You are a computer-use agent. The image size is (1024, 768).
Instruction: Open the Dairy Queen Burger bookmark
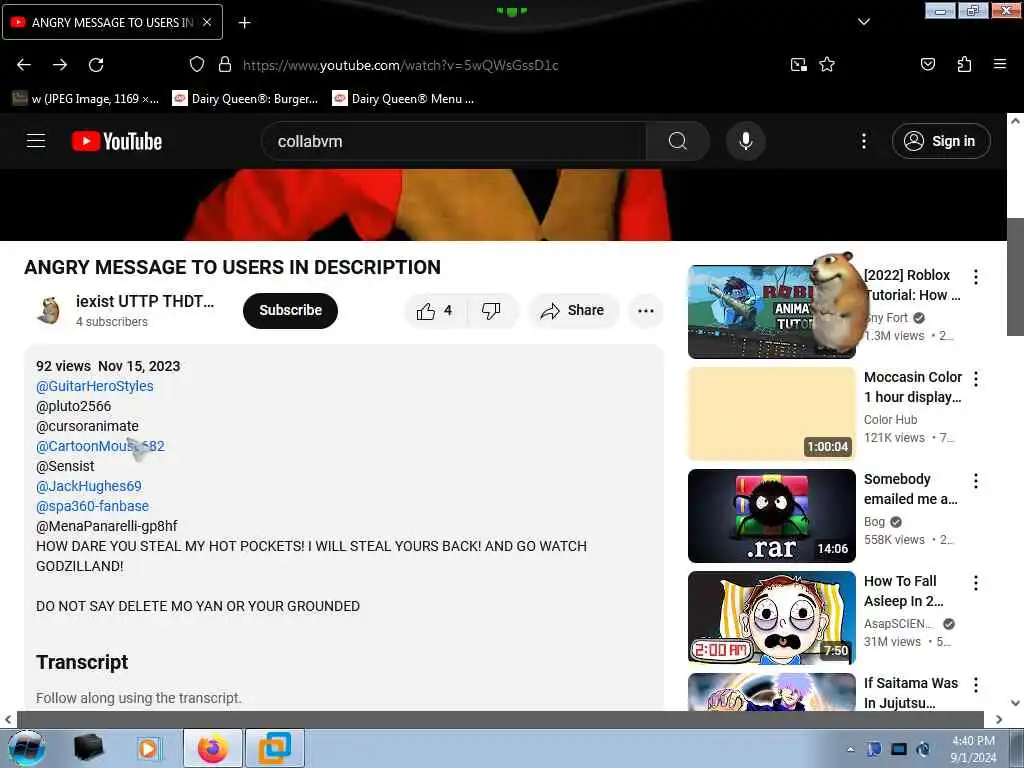point(246,99)
